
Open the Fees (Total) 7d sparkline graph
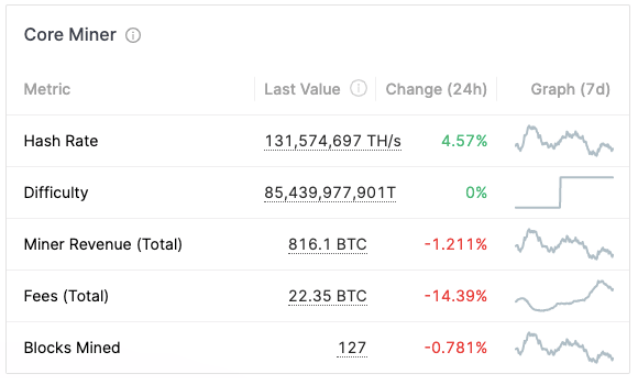[564, 296]
